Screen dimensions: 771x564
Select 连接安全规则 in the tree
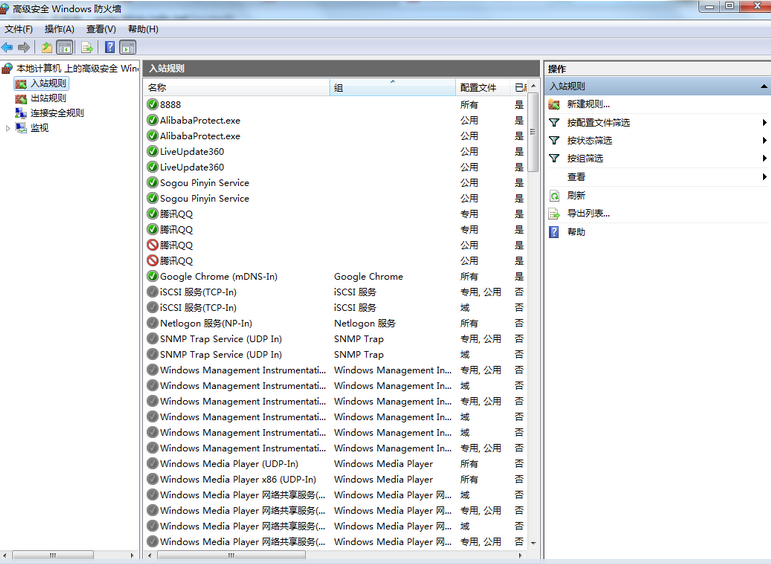pyautogui.click(x=57, y=113)
